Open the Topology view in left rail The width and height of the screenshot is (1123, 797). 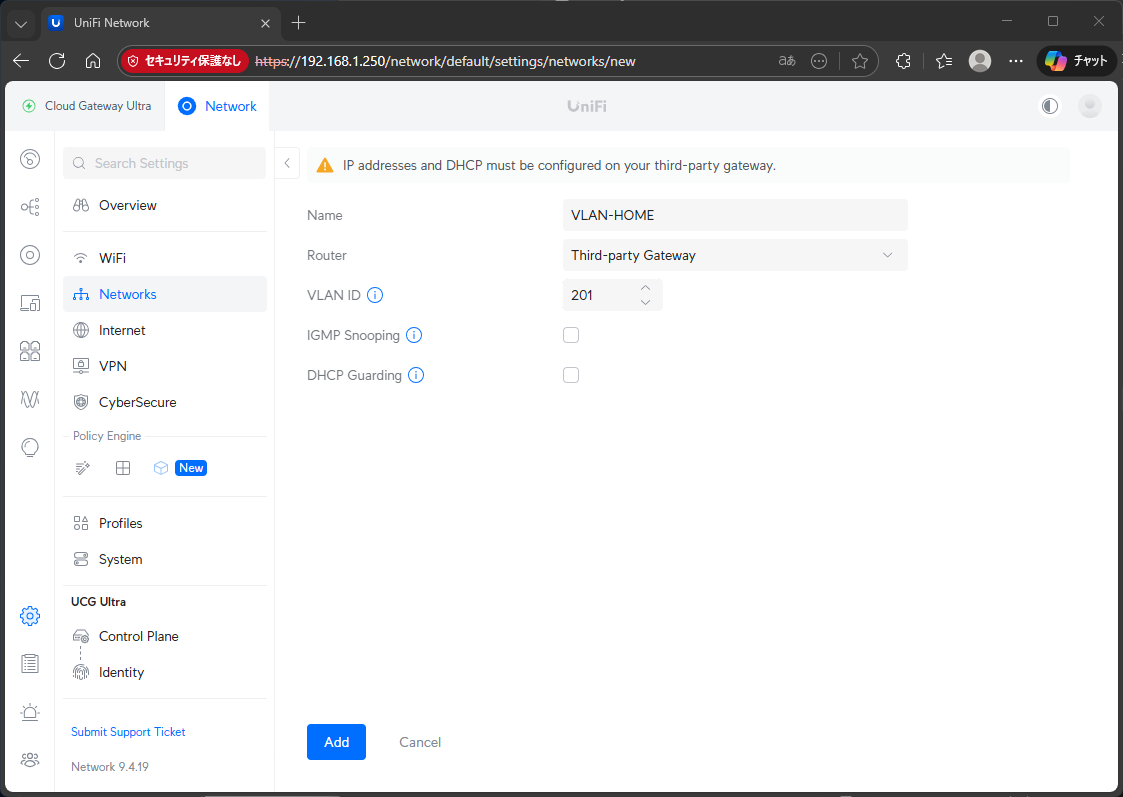click(x=30, y=207)
